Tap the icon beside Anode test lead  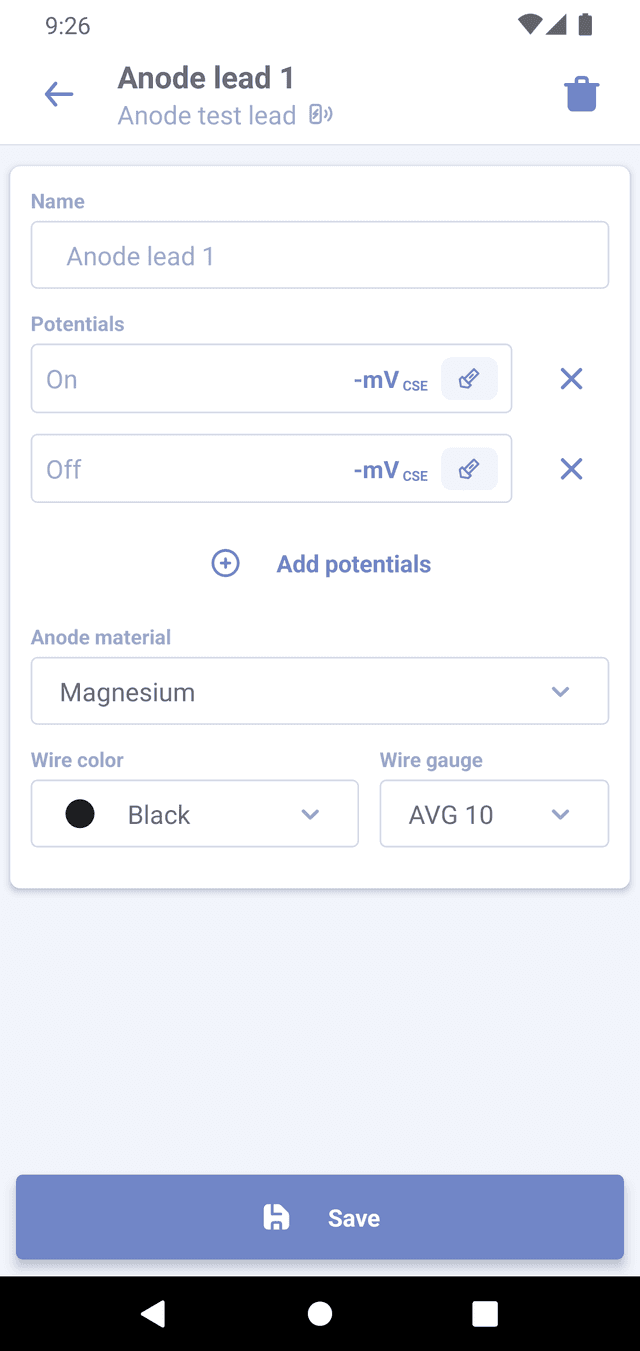(x=320, y=115)
